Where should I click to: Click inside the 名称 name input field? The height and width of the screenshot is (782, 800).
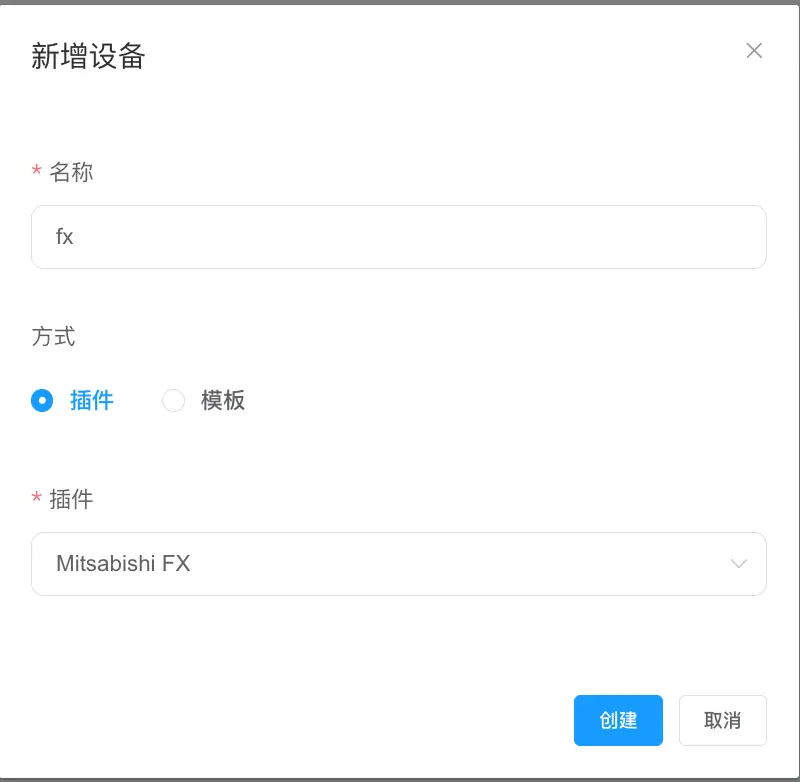400,237
